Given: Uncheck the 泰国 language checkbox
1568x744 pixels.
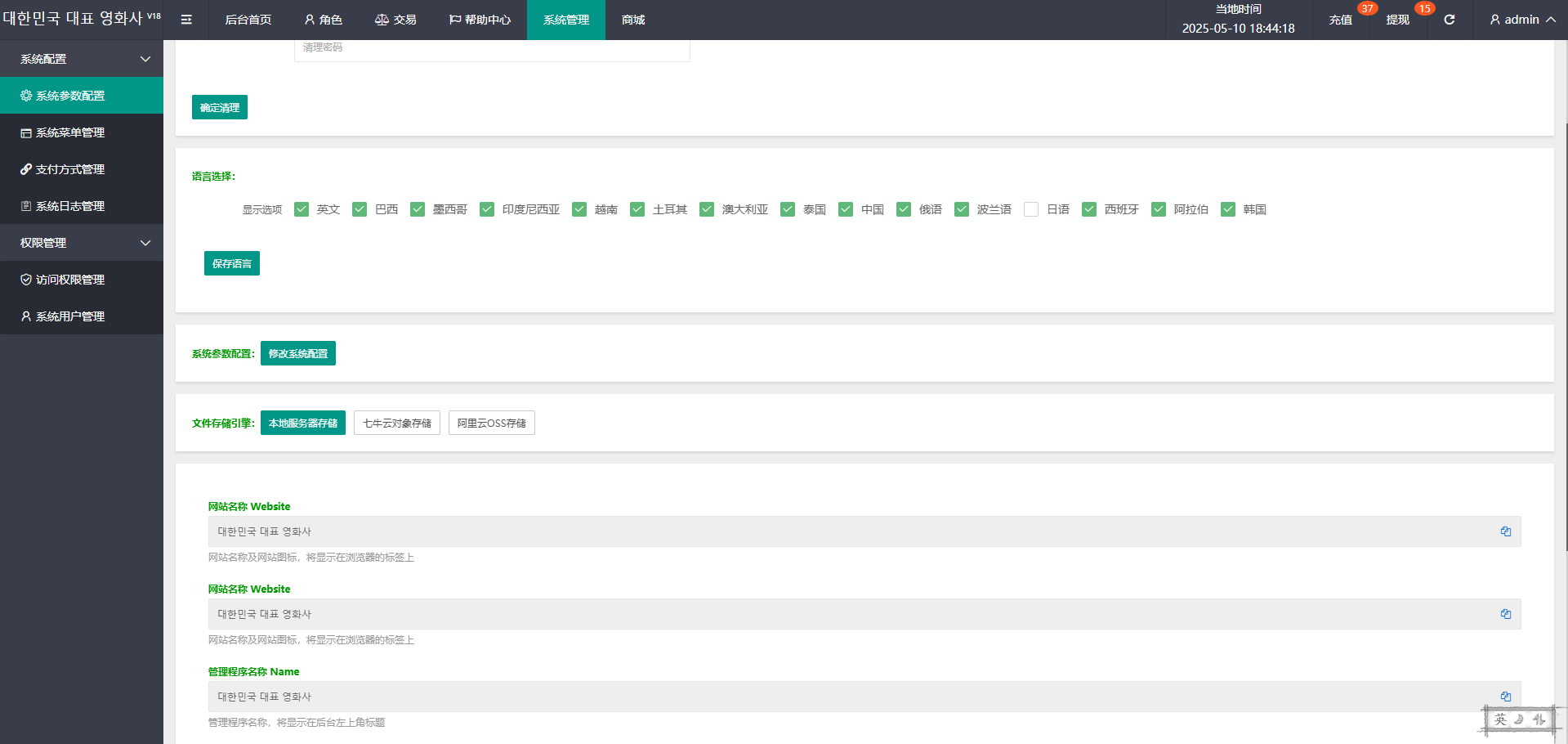Looking at the screenshot, I should (788, 209).
